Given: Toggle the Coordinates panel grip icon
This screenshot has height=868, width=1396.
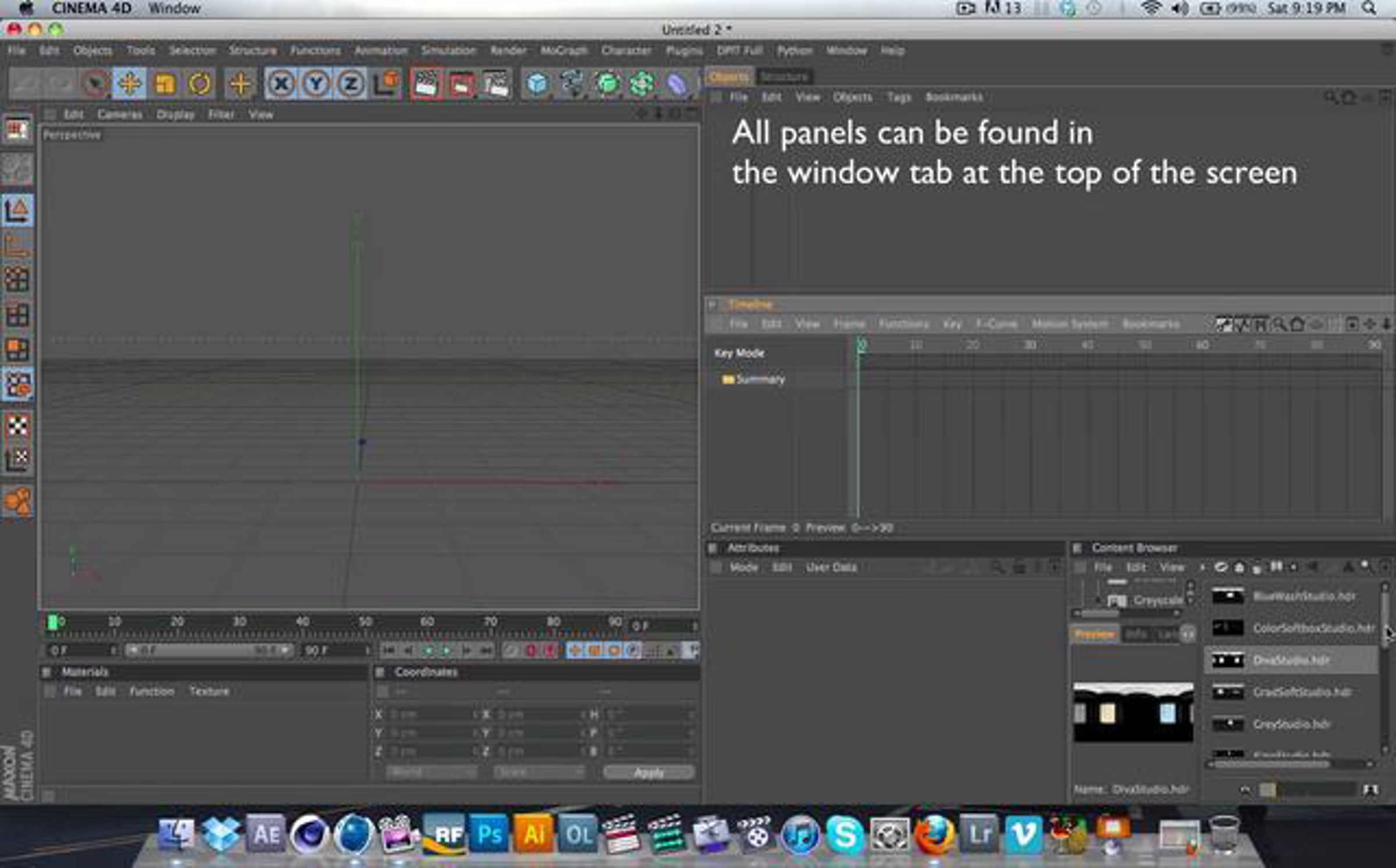Looking at the screenshot, I should 380,672.
